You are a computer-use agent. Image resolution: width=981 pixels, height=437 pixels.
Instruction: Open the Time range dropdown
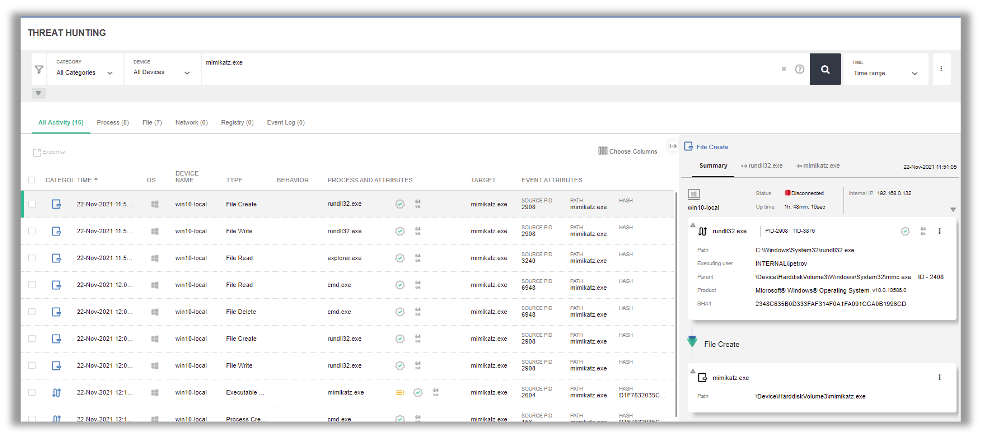pos(886,69)
